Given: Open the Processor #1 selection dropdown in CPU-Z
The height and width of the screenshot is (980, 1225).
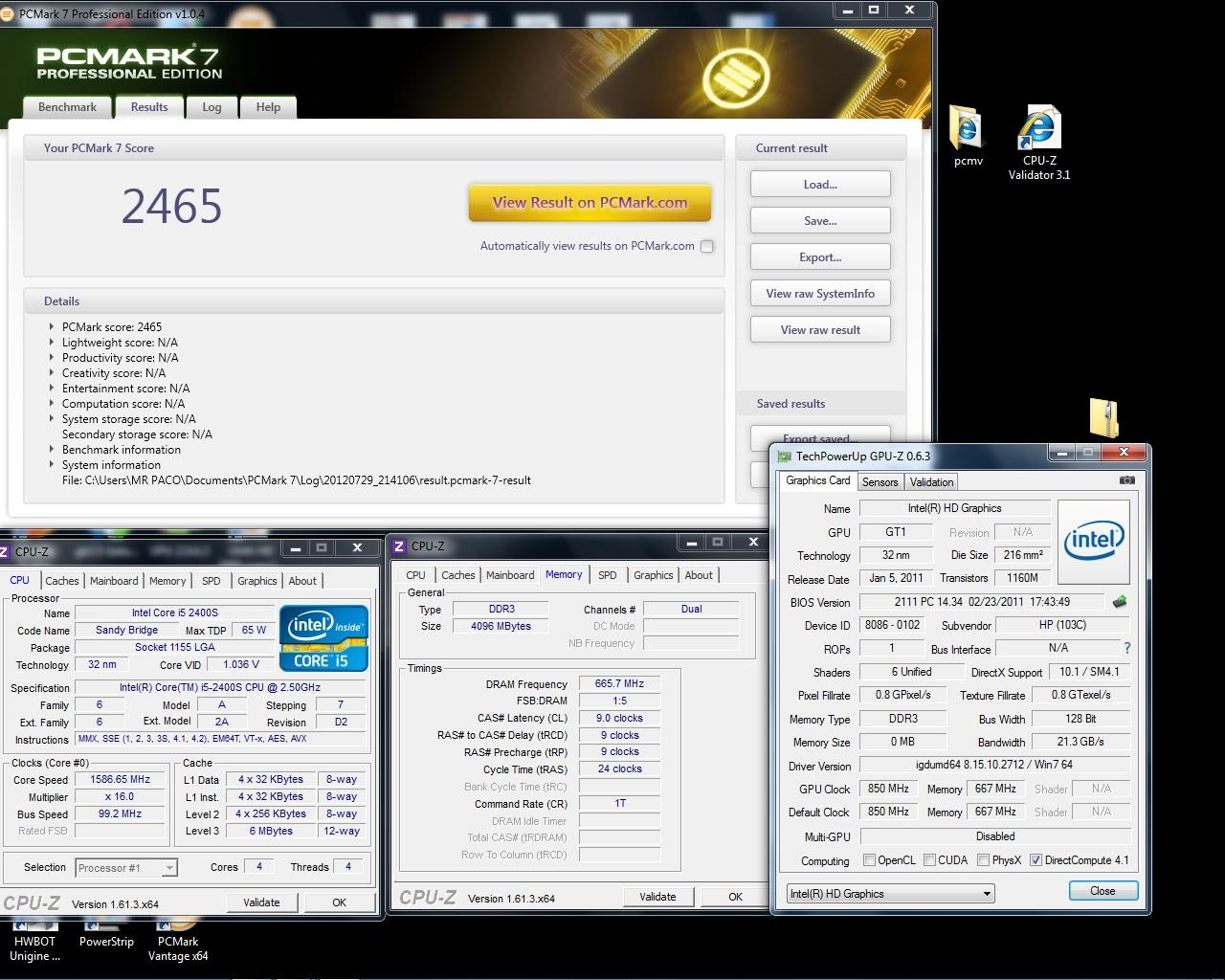Looking at the screenshot, I should point(126,868).
